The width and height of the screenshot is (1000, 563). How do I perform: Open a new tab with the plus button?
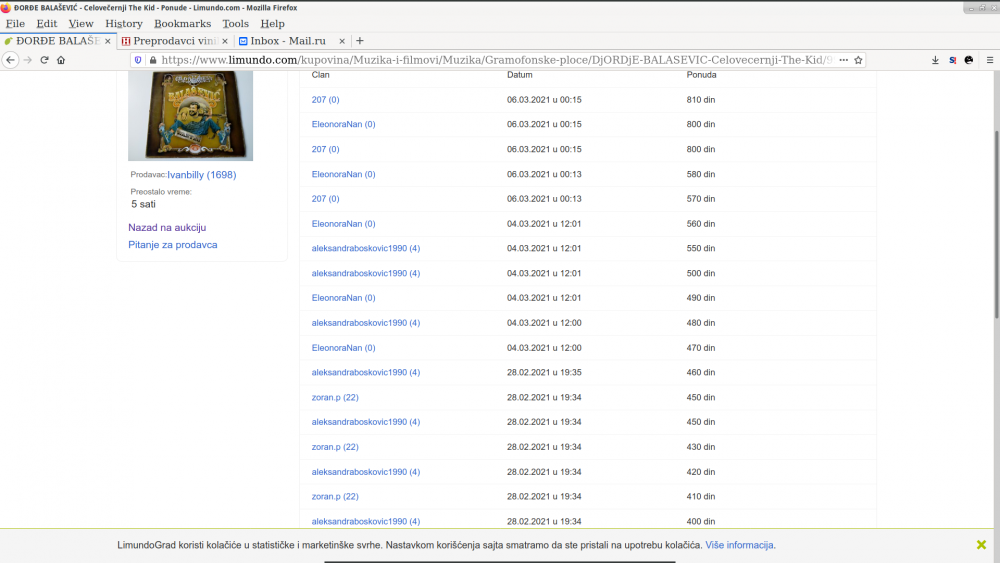(360, 41)
